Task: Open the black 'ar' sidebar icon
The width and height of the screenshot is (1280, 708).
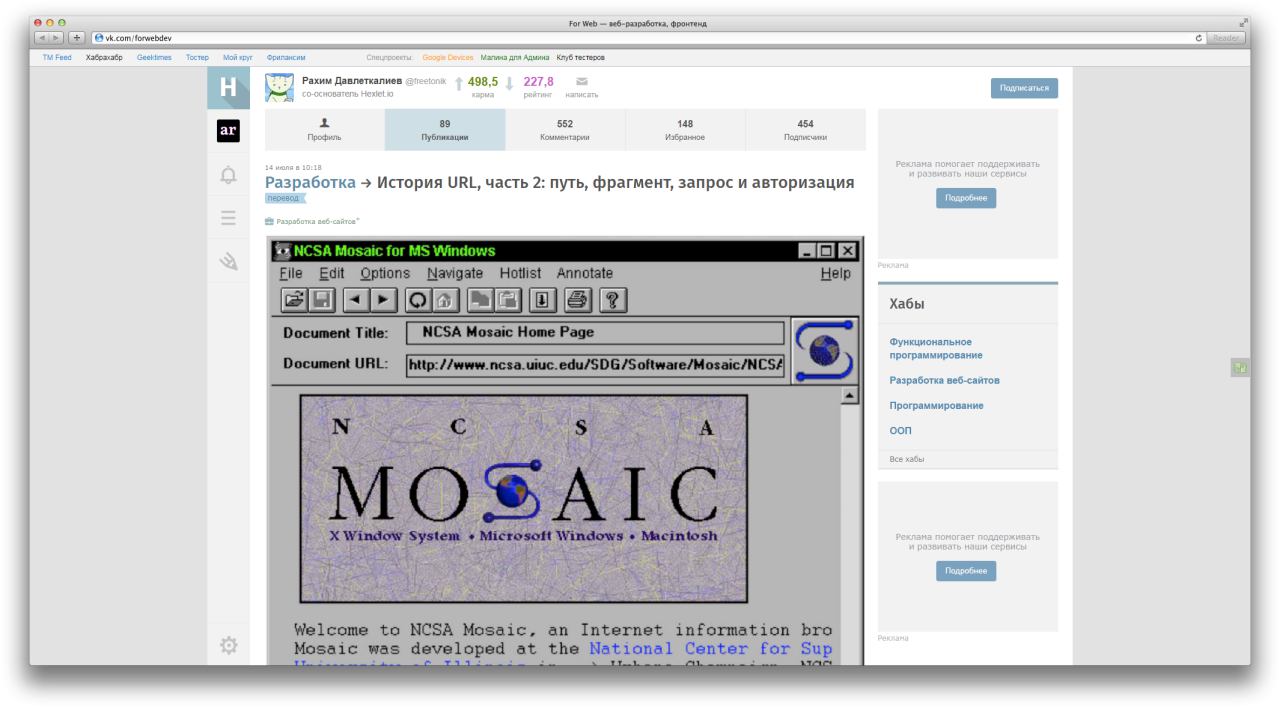Action: [x=228, y=131]
